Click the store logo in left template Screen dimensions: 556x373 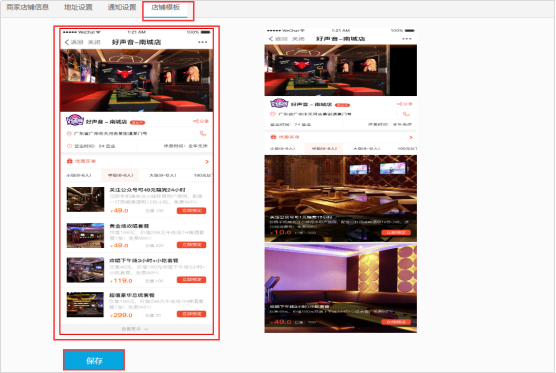point(75,120)
